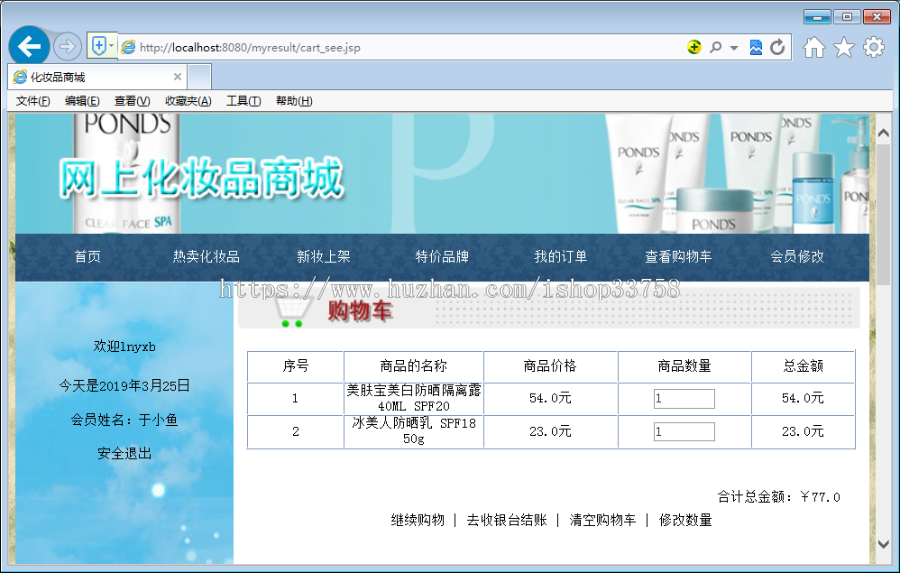Click the compatibility view page icon
Image resolution: width=900 pixels, height=573 pixels.
[x=756, y=47]
